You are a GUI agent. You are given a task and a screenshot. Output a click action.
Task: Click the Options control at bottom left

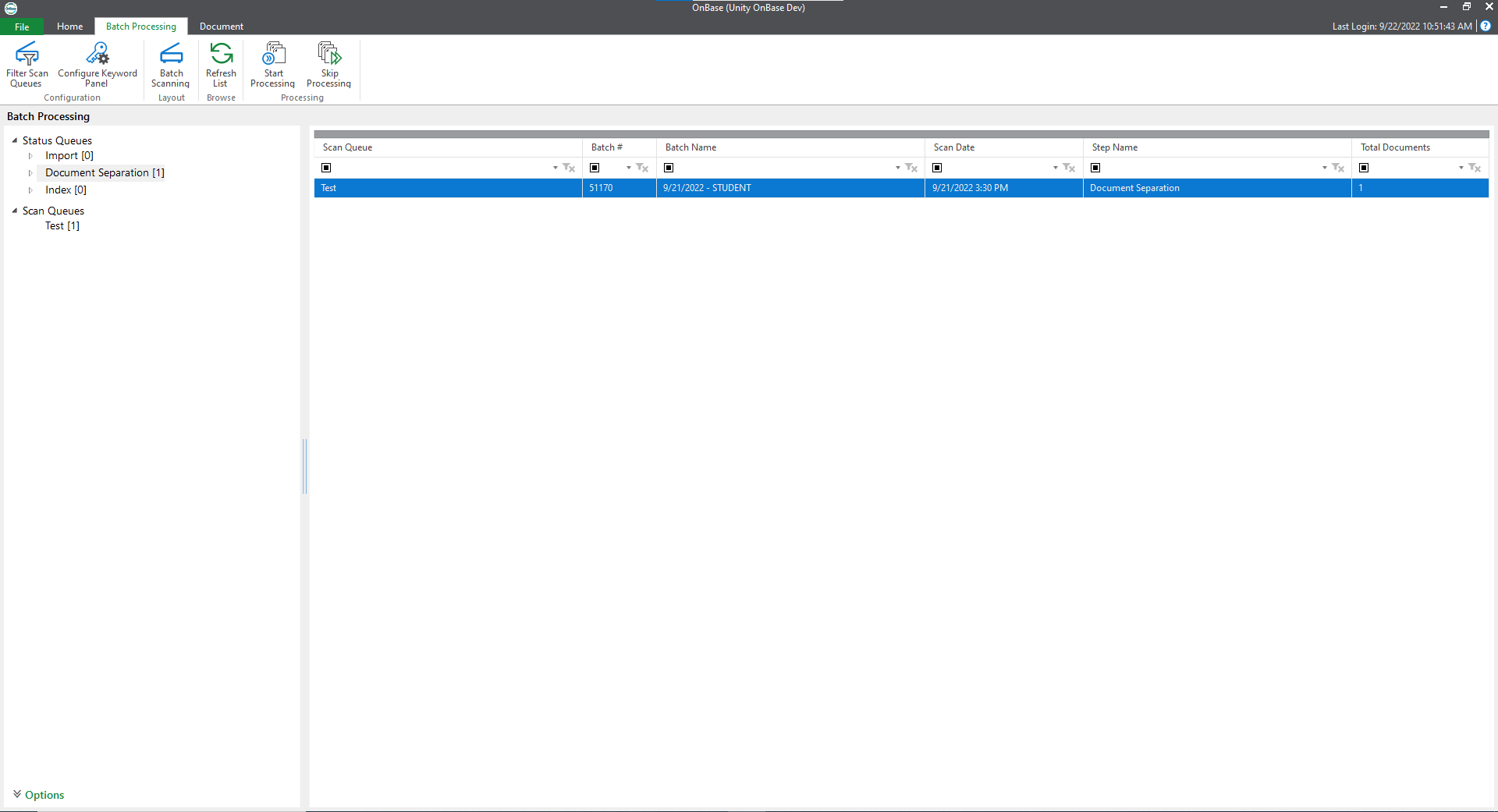coord(38,794)
